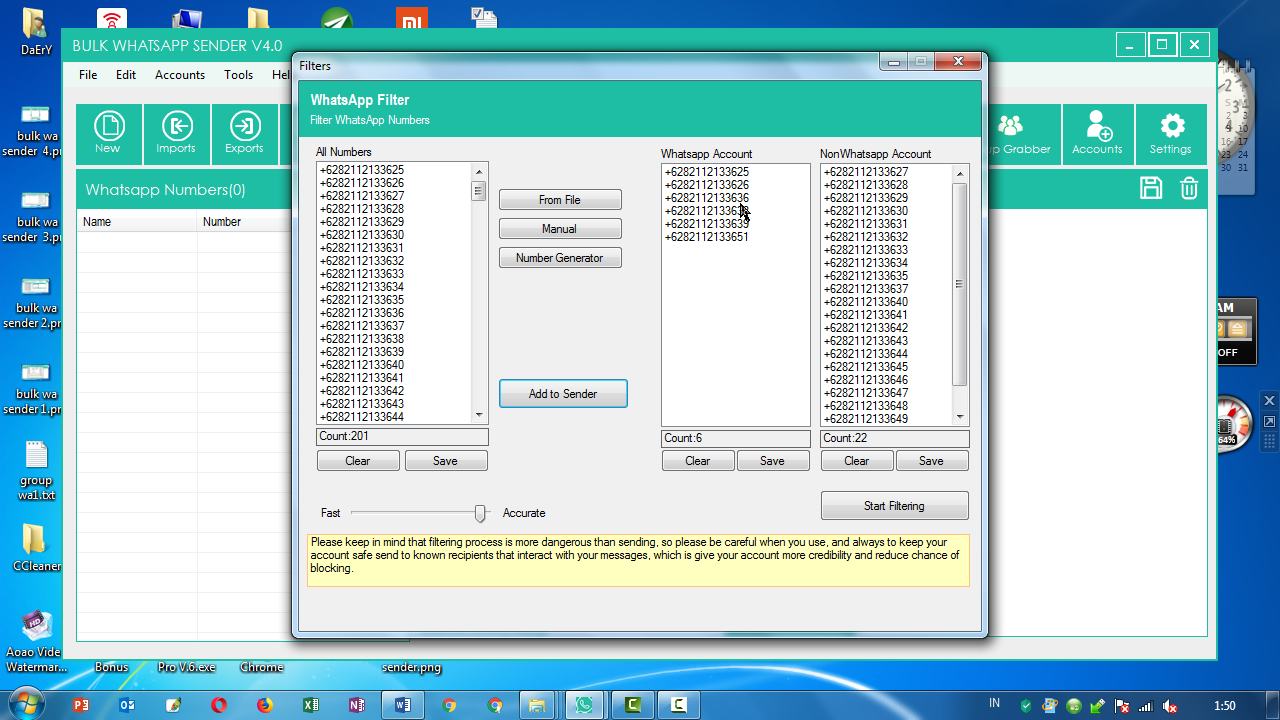Clear the Whatsapp Account list
This screenshot has width=1280, height=720.
698,461
